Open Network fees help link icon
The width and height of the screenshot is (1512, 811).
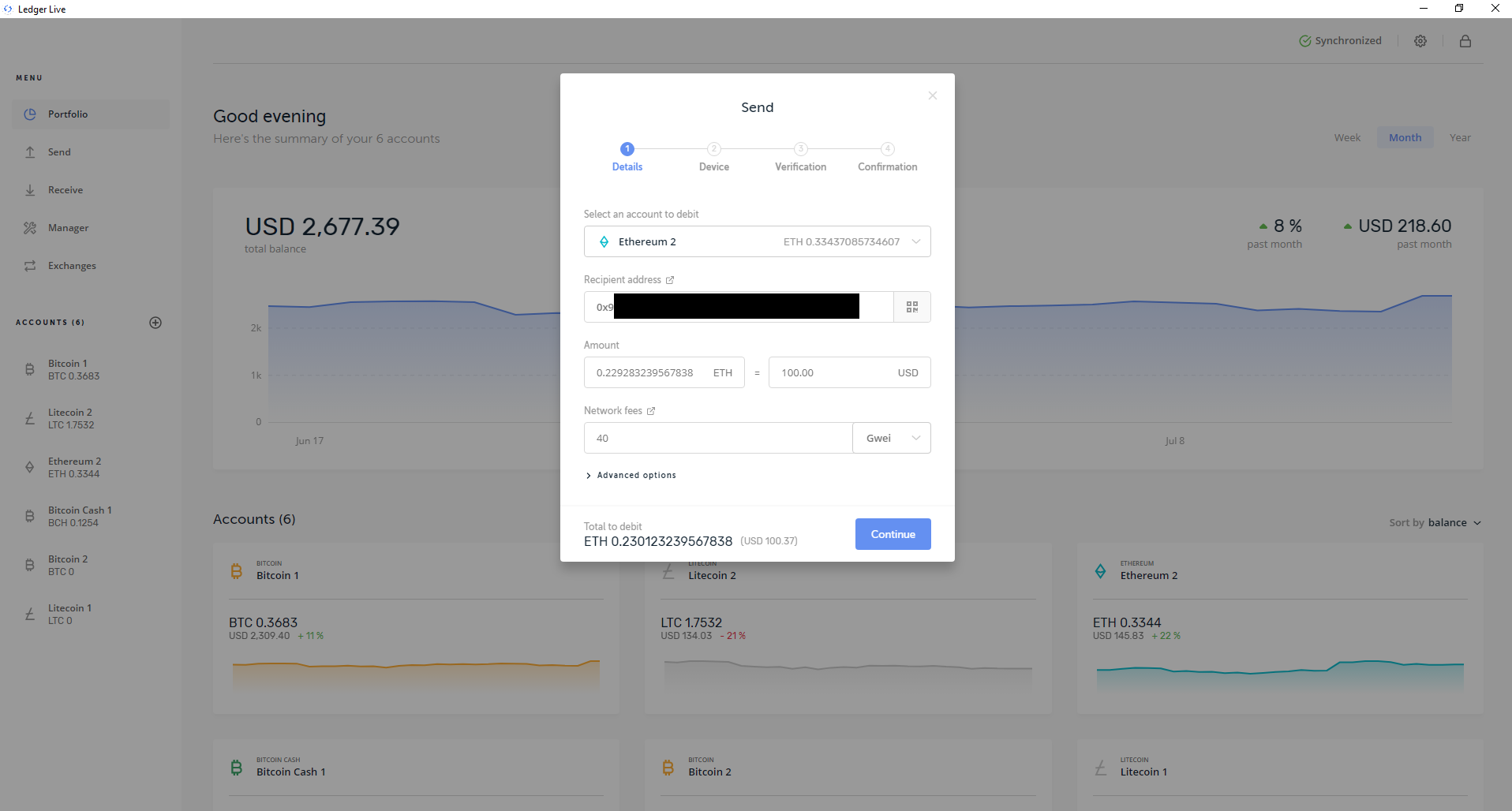pos(651,411)
